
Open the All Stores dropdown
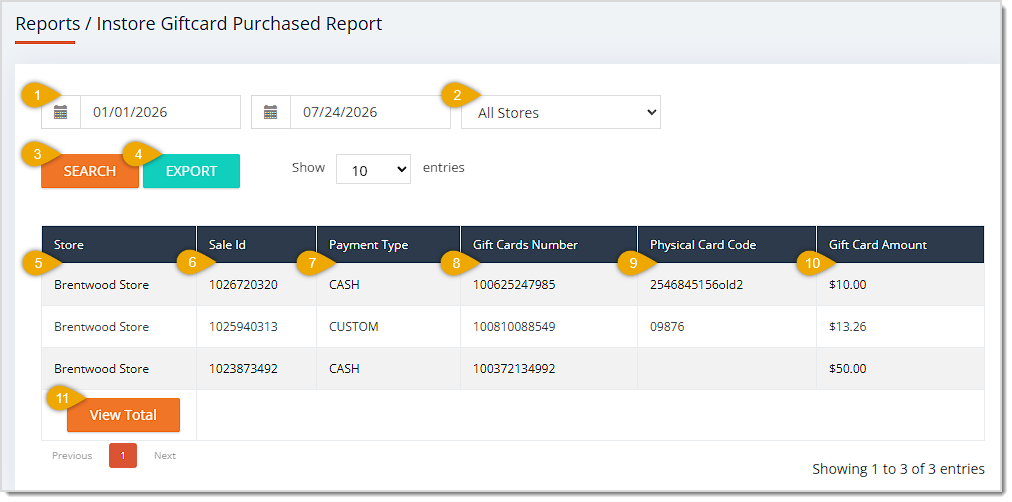(x=561, y=112)
